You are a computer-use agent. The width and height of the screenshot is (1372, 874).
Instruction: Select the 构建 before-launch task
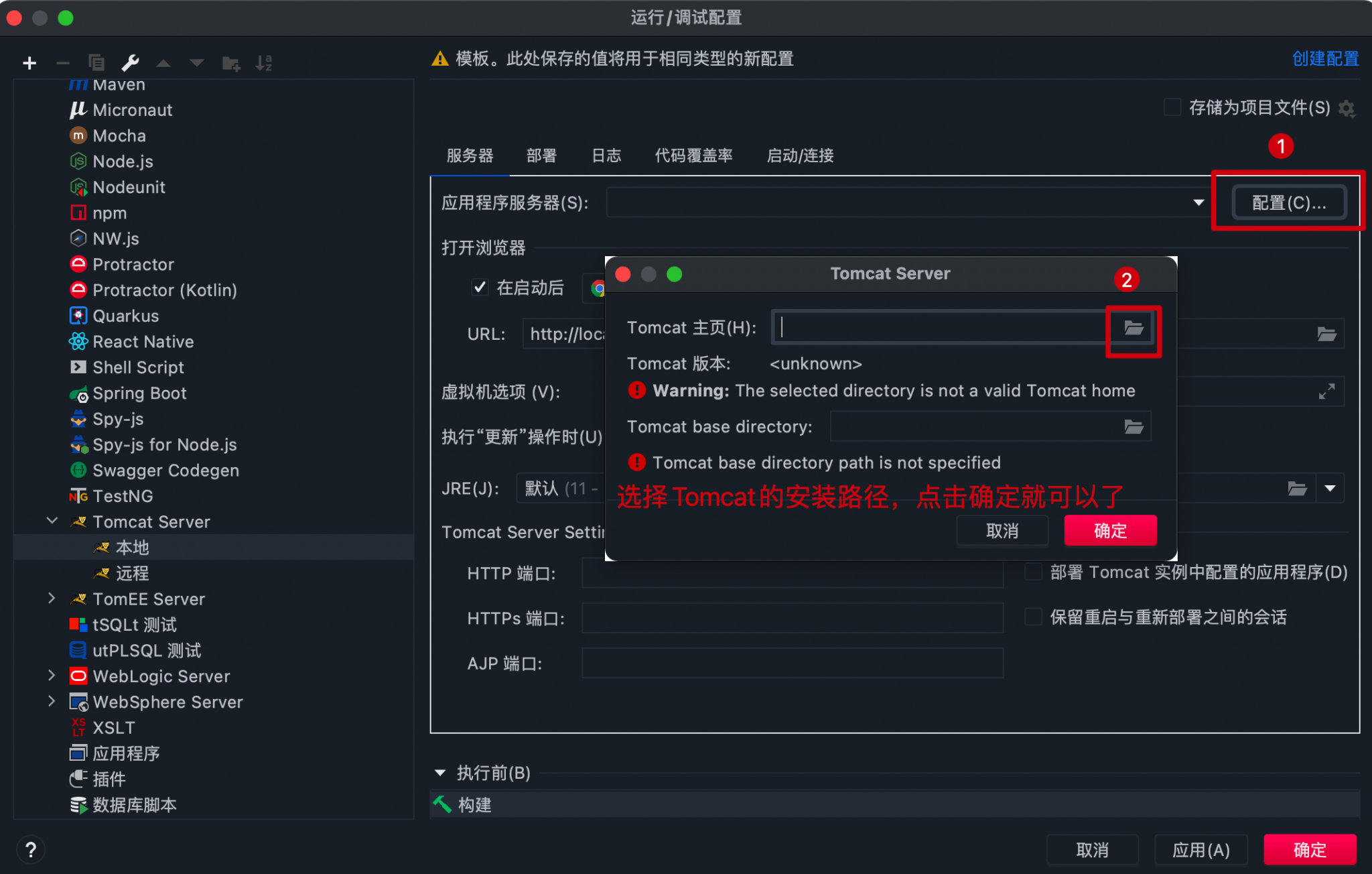[895, 804]
